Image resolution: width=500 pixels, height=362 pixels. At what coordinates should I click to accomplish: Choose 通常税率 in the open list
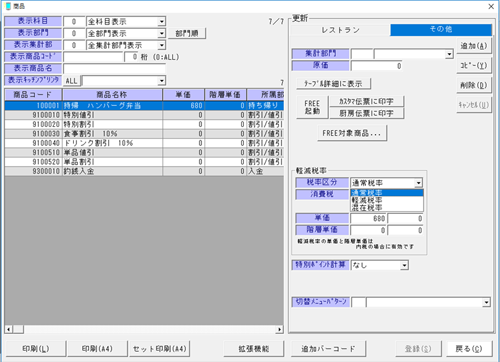click(x=387, y=193)
